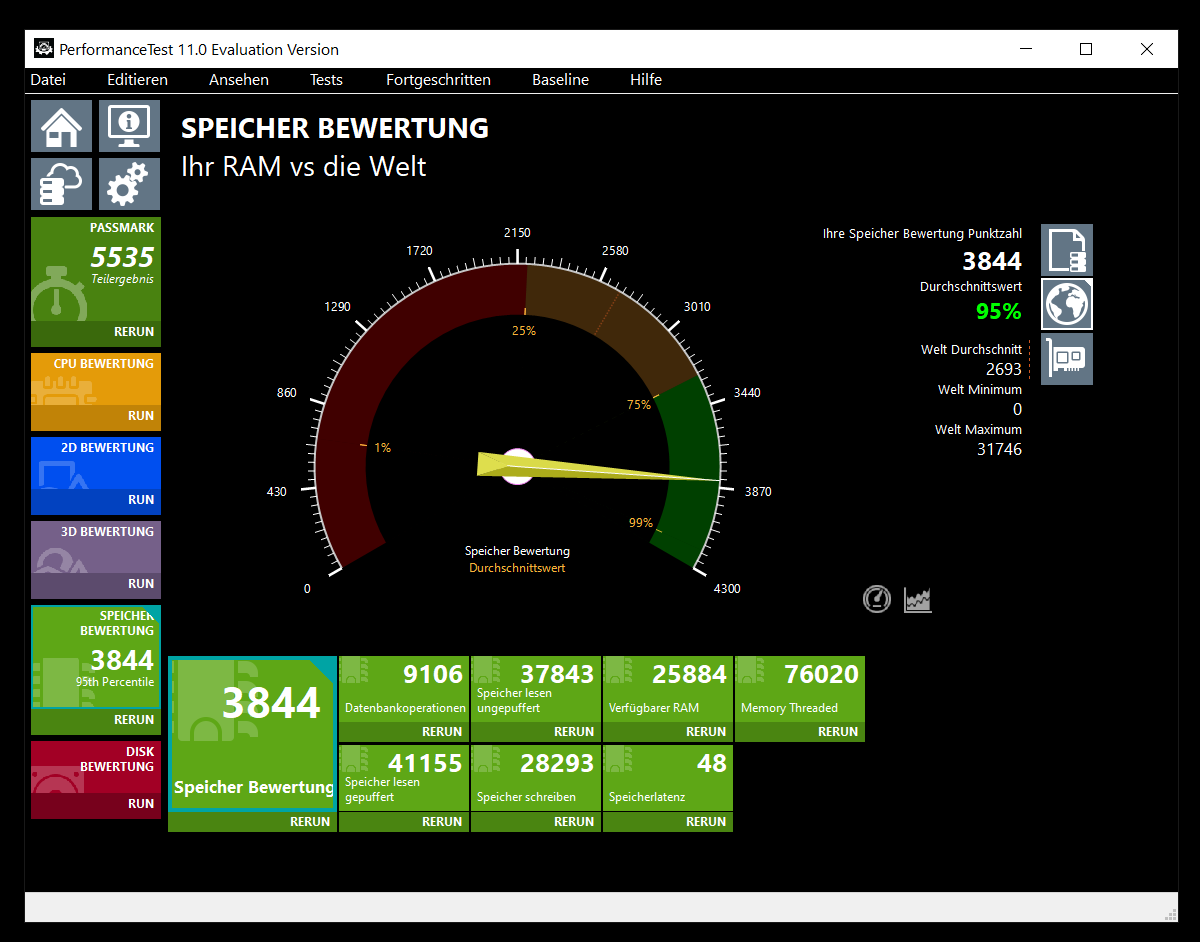This screenshot has height=942, width=1200.
Task: Open the cloud baseline database icon
Action: coord(61,184)
